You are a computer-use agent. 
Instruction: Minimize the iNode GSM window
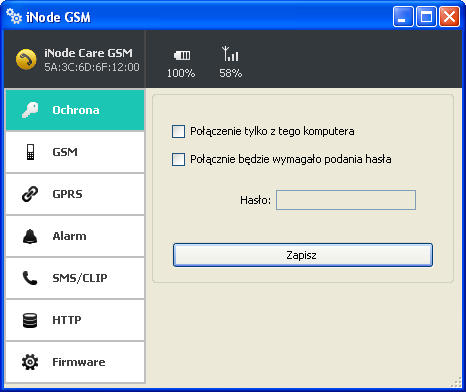[403, 16]
